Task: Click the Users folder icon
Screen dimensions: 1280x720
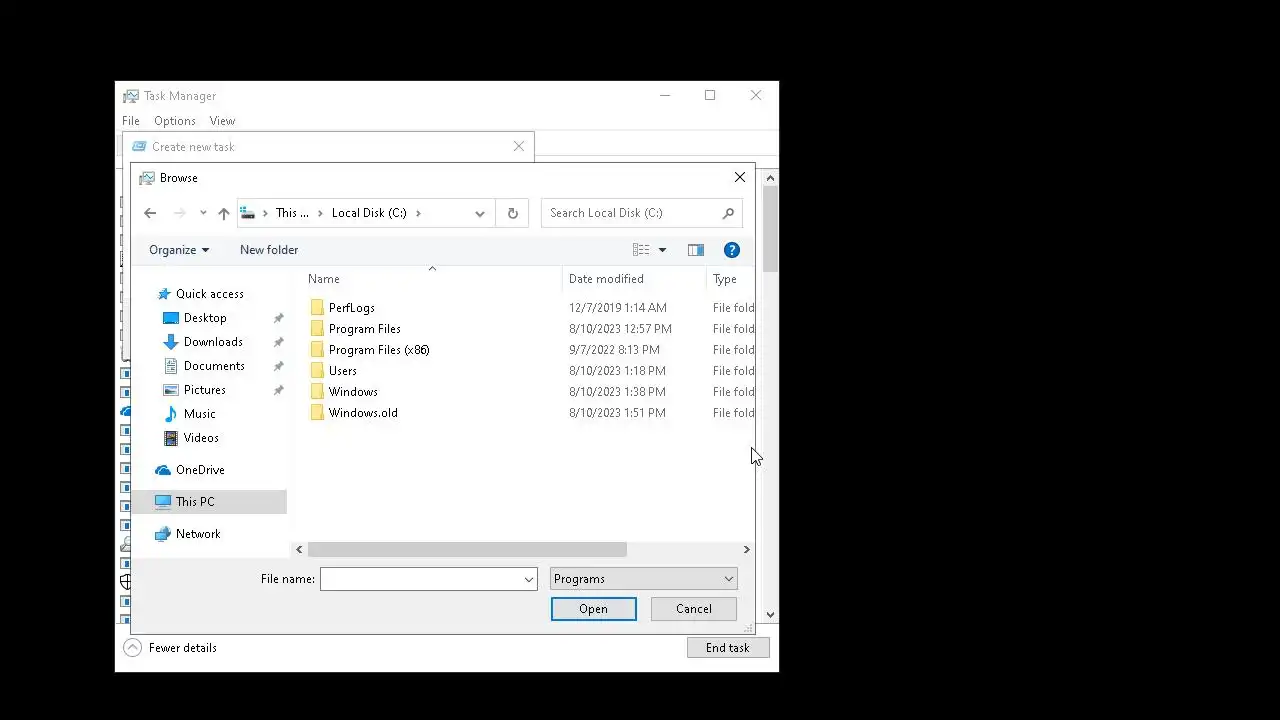Action: [317, 371]
